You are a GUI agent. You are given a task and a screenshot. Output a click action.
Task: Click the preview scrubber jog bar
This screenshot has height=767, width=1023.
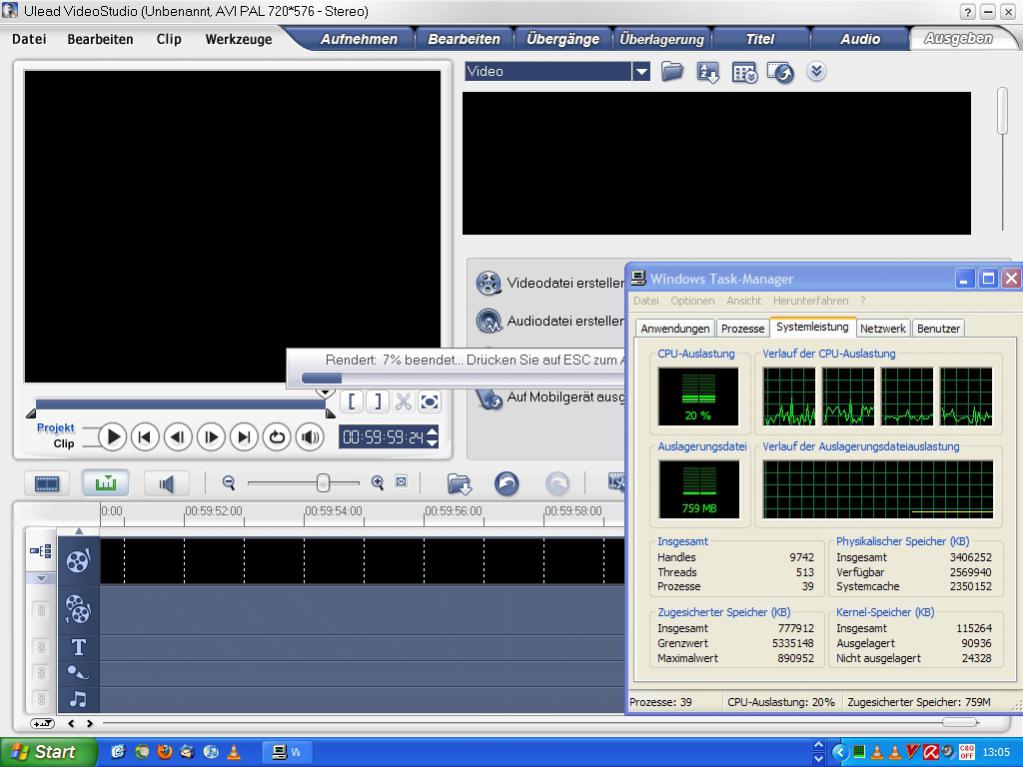181,404
